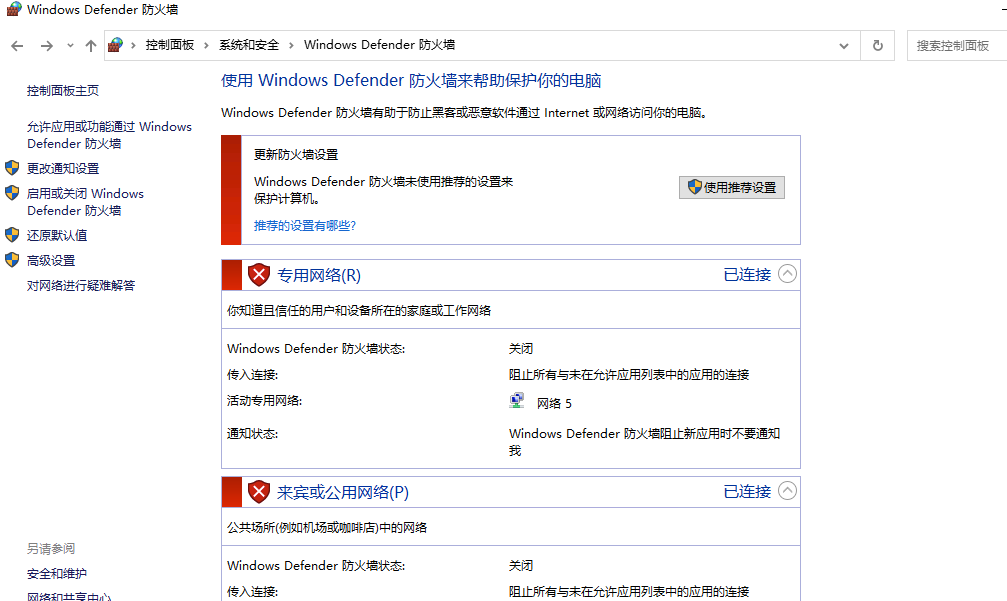The height and width of the screenshot is (601, 1007).
Task: Open 推荐的设置有哪些? help link
Action: tap(304, 225)
